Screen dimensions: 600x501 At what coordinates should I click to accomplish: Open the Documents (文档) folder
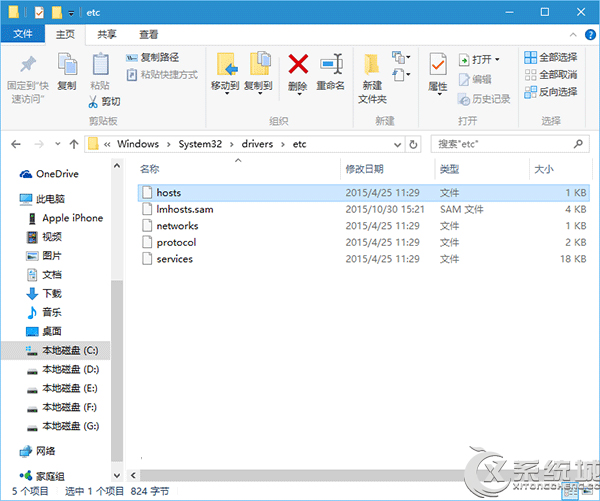44,274
